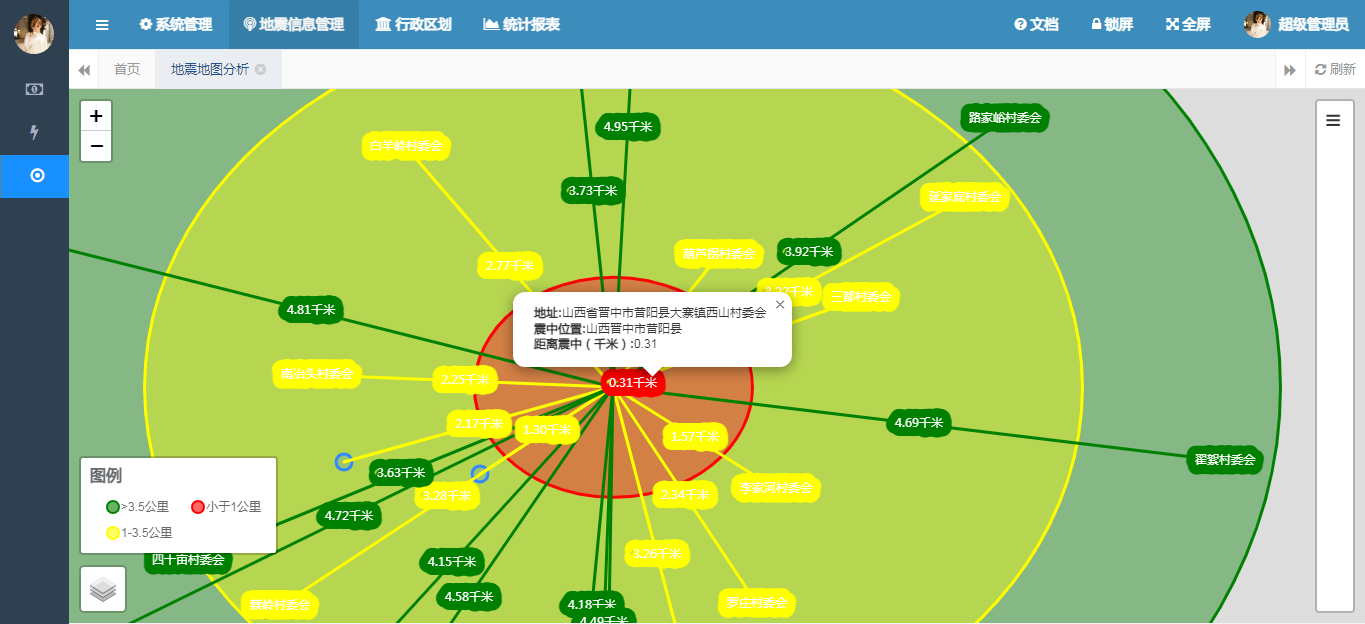Click the 蔡岭村委会 village label
Viewport: 1365px width, 624px height.
tap(280, 604)
